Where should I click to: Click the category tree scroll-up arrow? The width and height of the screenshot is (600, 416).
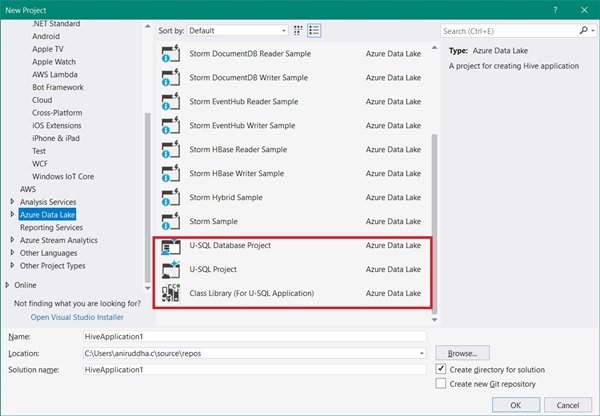coord(148,26)
